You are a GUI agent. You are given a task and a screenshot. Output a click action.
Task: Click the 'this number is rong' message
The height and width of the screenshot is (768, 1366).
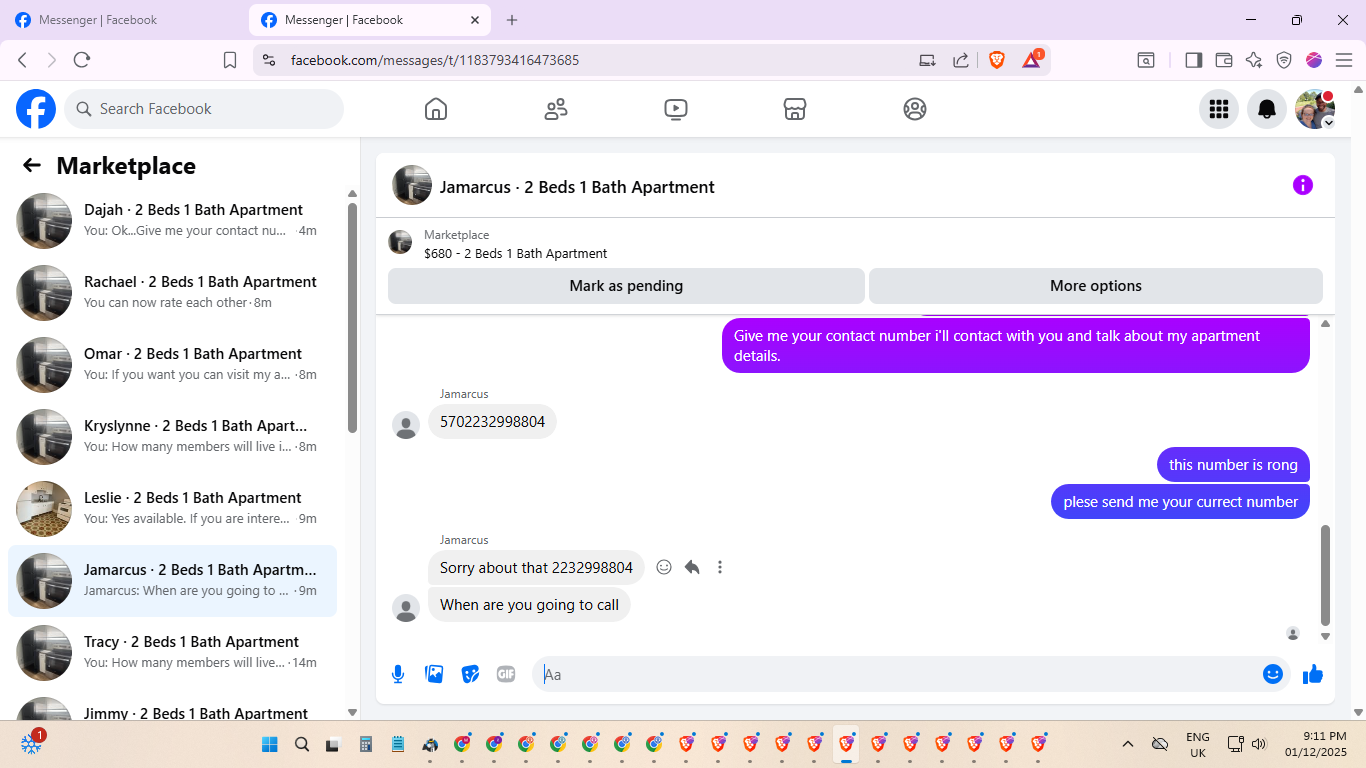1233,465
